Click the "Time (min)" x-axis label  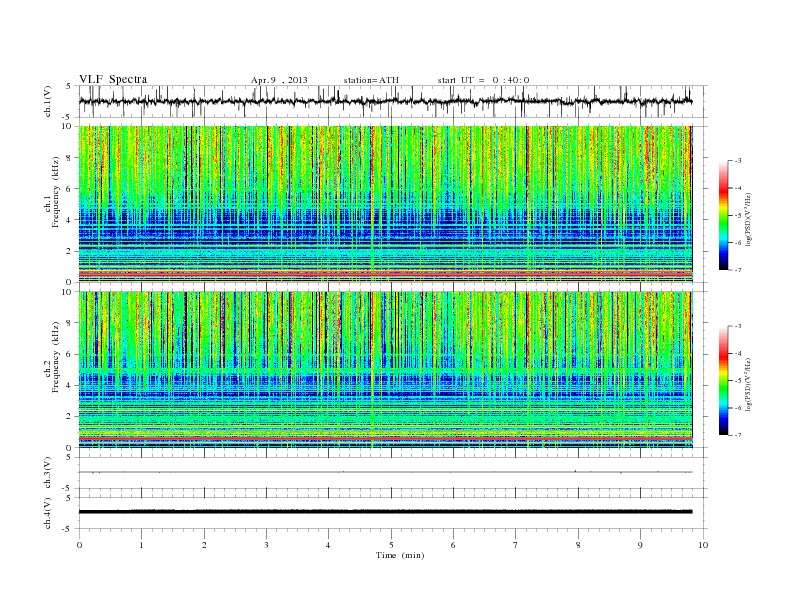(400, 555)
